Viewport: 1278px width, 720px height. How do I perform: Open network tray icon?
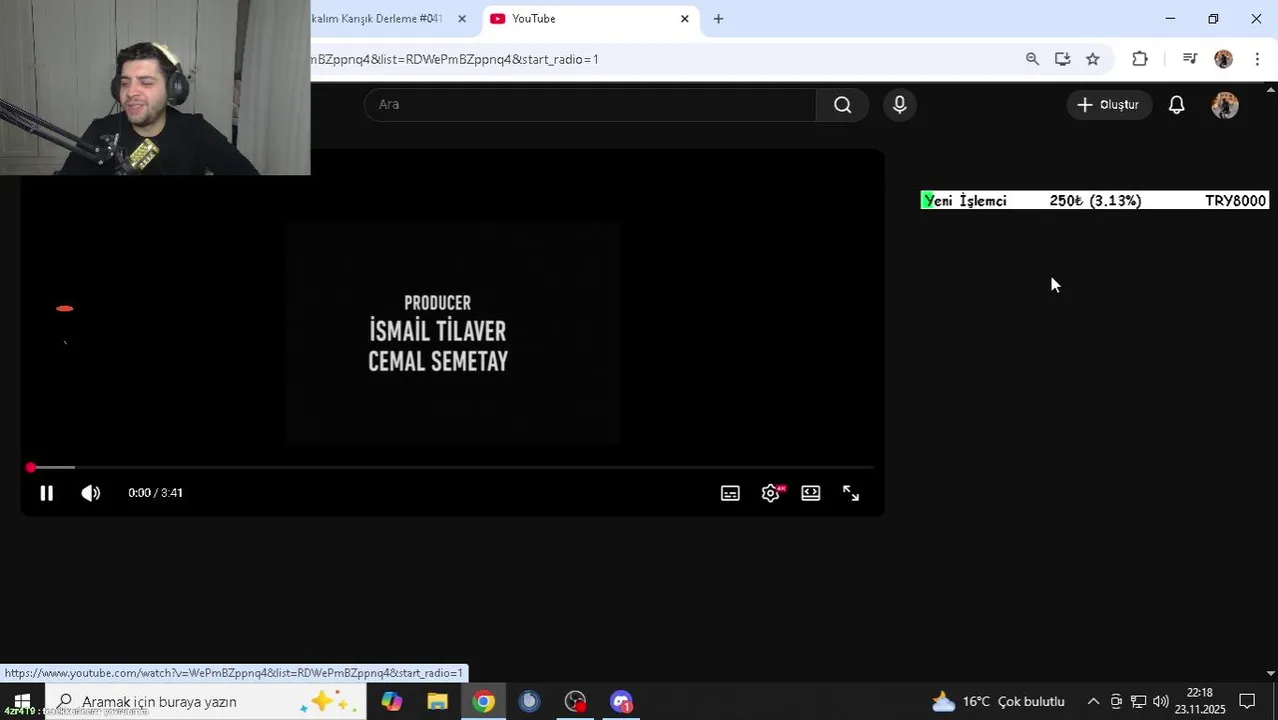pos(1138,701)
